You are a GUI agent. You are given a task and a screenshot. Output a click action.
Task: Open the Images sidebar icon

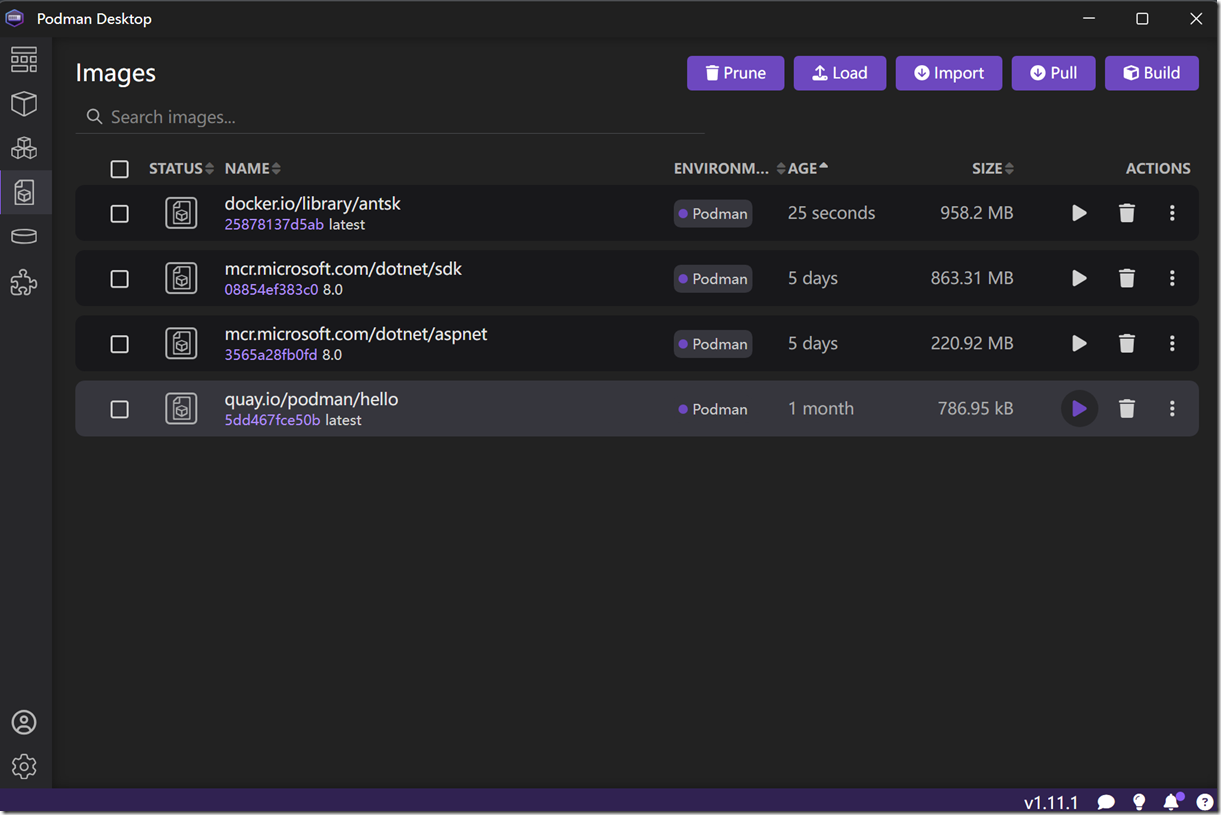point(25,192)
